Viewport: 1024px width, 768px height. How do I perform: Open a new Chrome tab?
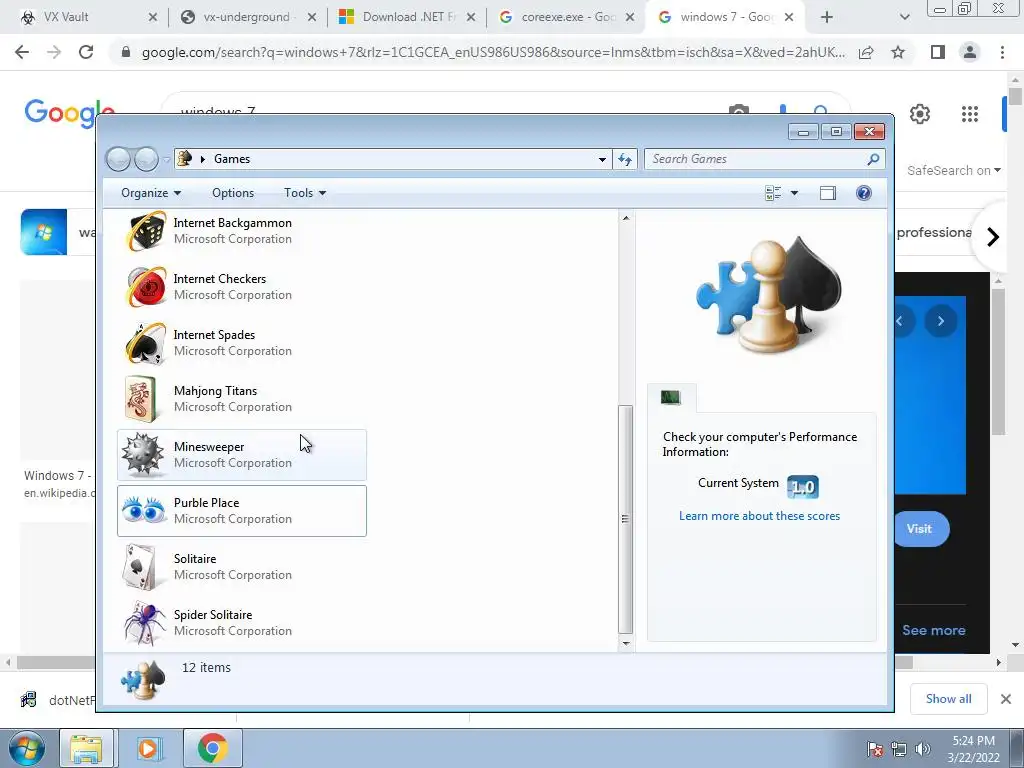coord(827,17)
